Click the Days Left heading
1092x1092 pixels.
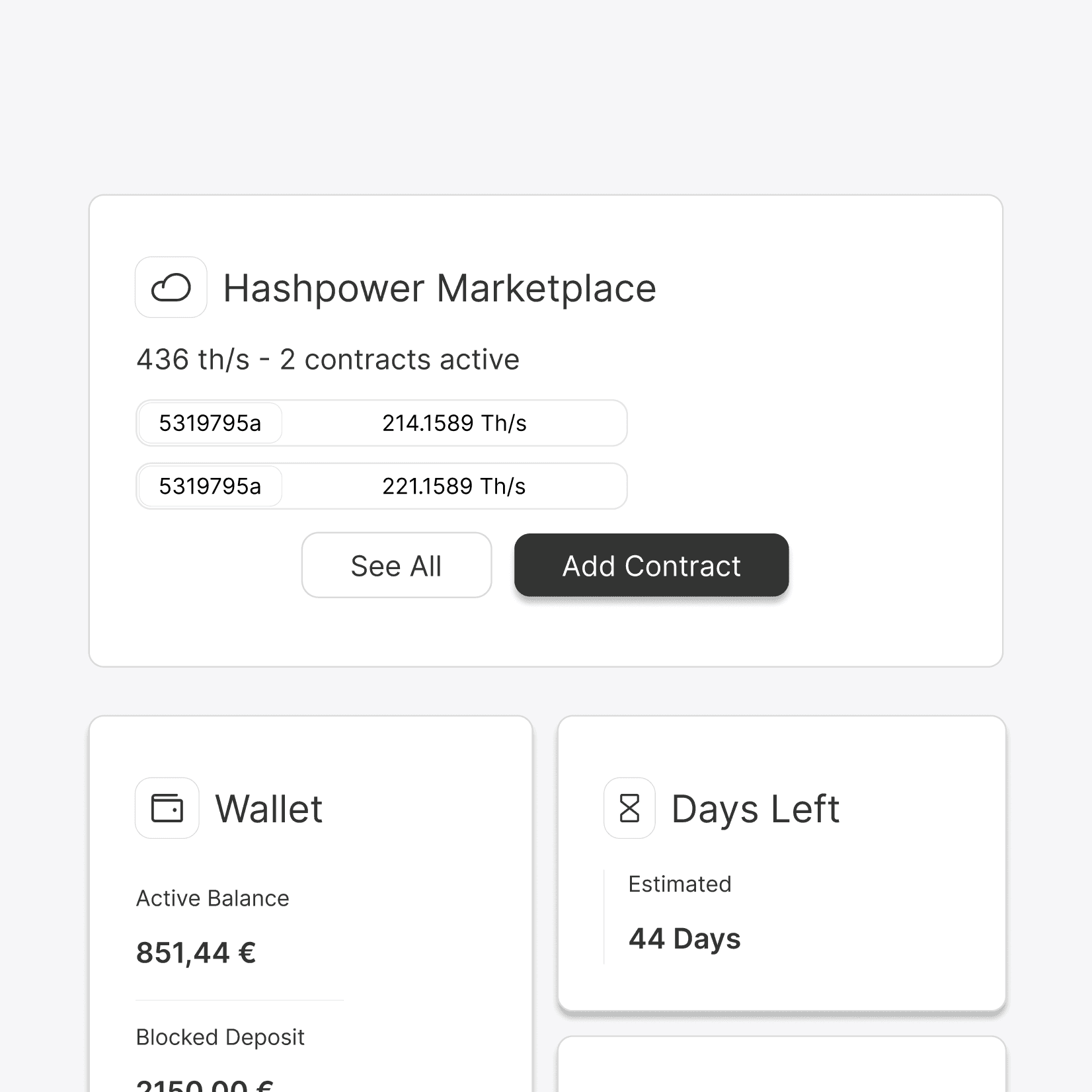click(x=756, y=809)
